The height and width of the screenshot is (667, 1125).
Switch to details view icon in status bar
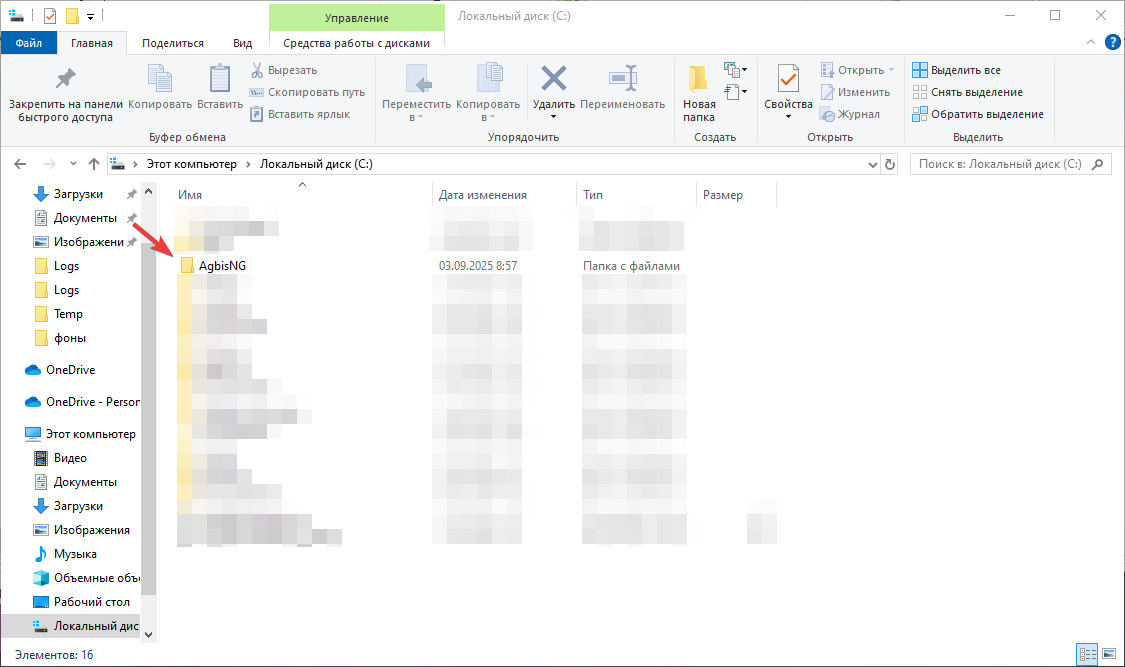tap(1088, 654)
